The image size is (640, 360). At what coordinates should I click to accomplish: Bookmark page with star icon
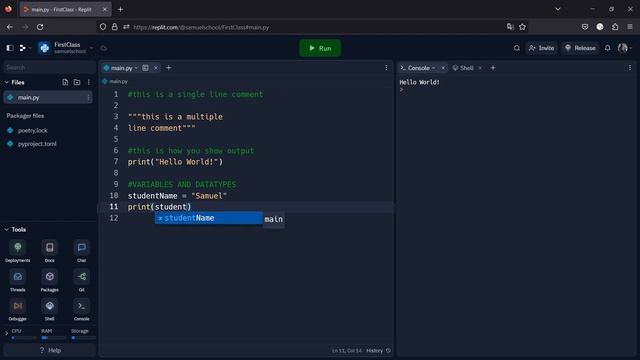pos(522,27)
